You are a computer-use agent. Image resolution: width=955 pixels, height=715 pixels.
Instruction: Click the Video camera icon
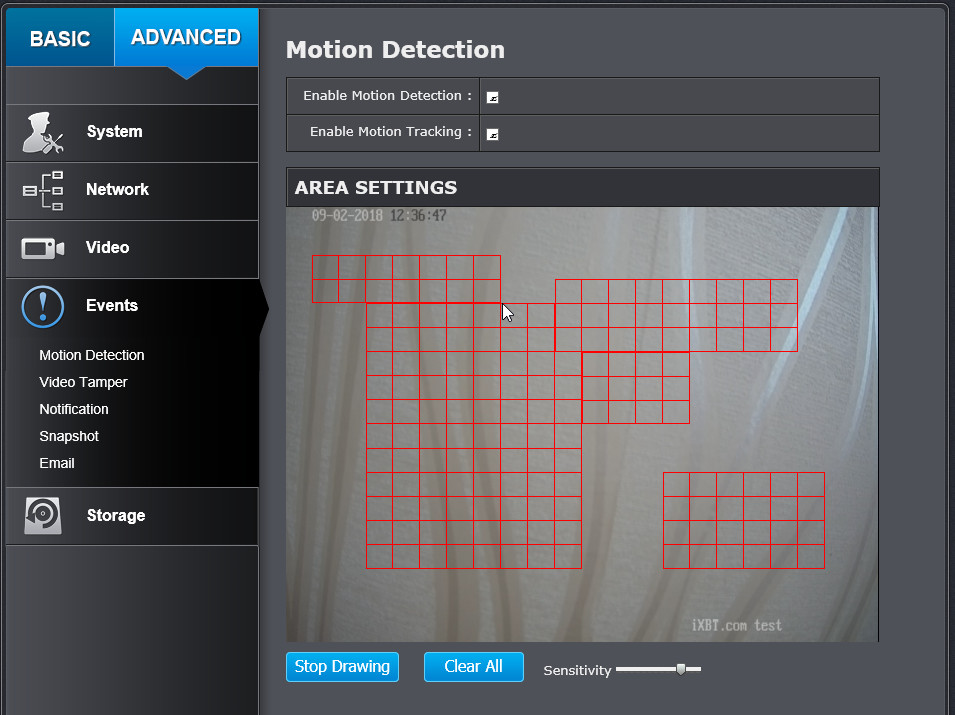[43, 248]
